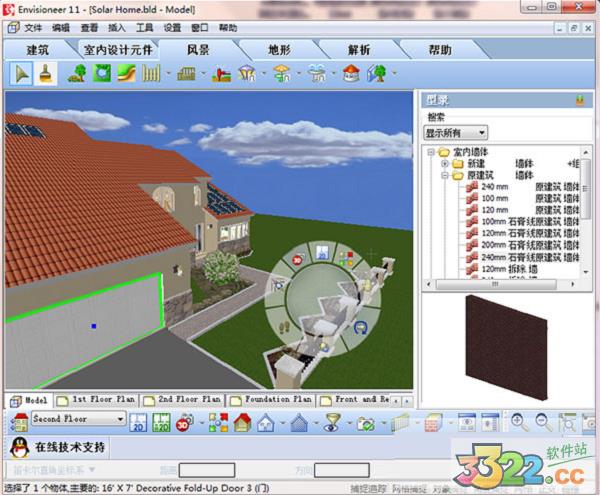Screen dimensions: 600x495
Task: Click the terrain path tool icon
Action: (126, 73)
